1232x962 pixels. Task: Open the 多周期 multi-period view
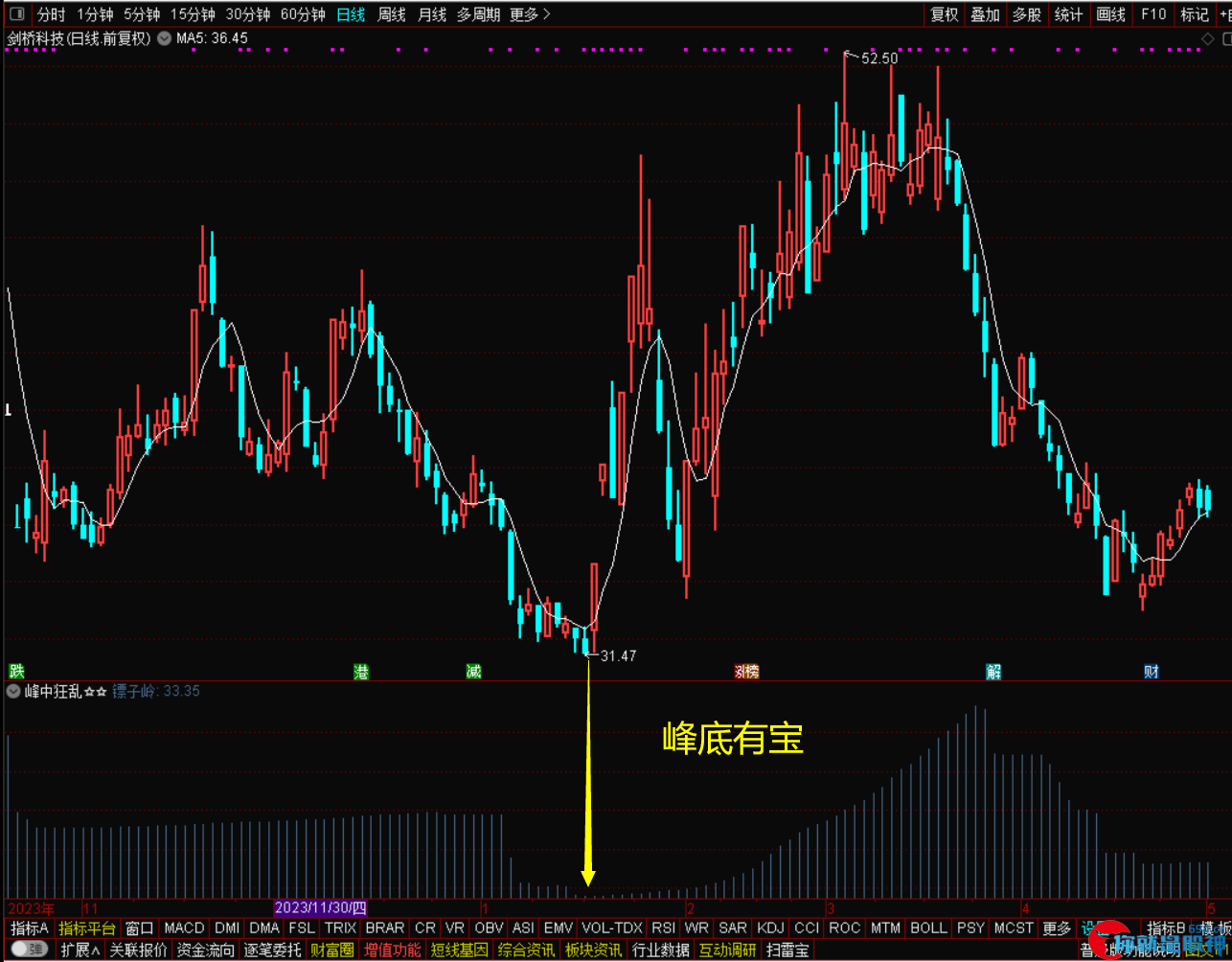tap(478, 14)
